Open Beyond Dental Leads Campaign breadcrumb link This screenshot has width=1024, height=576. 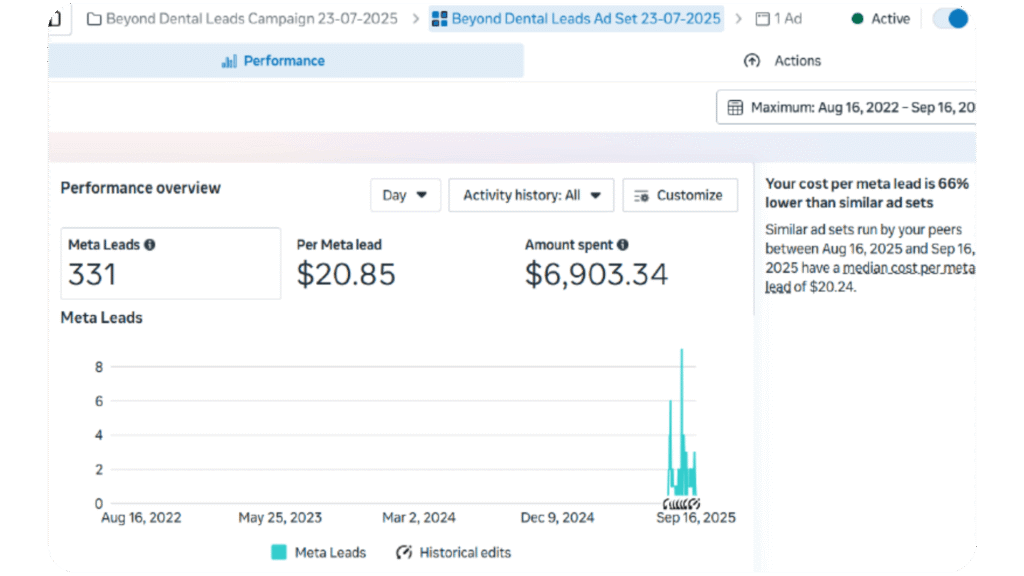pos(251,19)
